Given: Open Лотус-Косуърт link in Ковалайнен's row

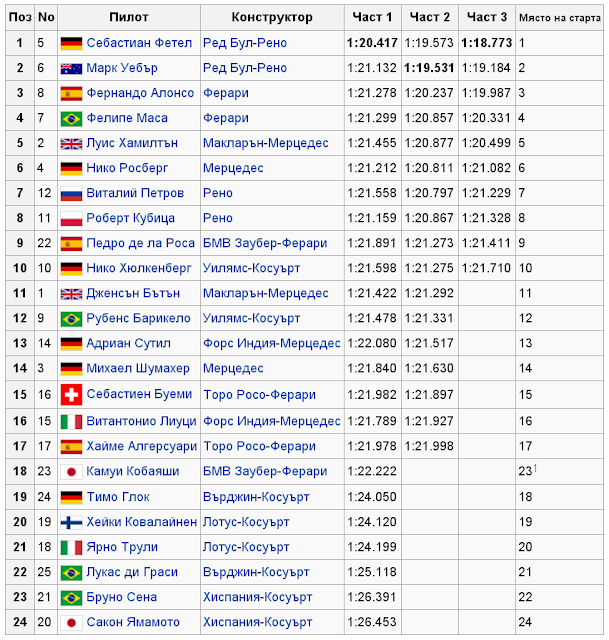Looking at the screenshot, I should (246, 522).
